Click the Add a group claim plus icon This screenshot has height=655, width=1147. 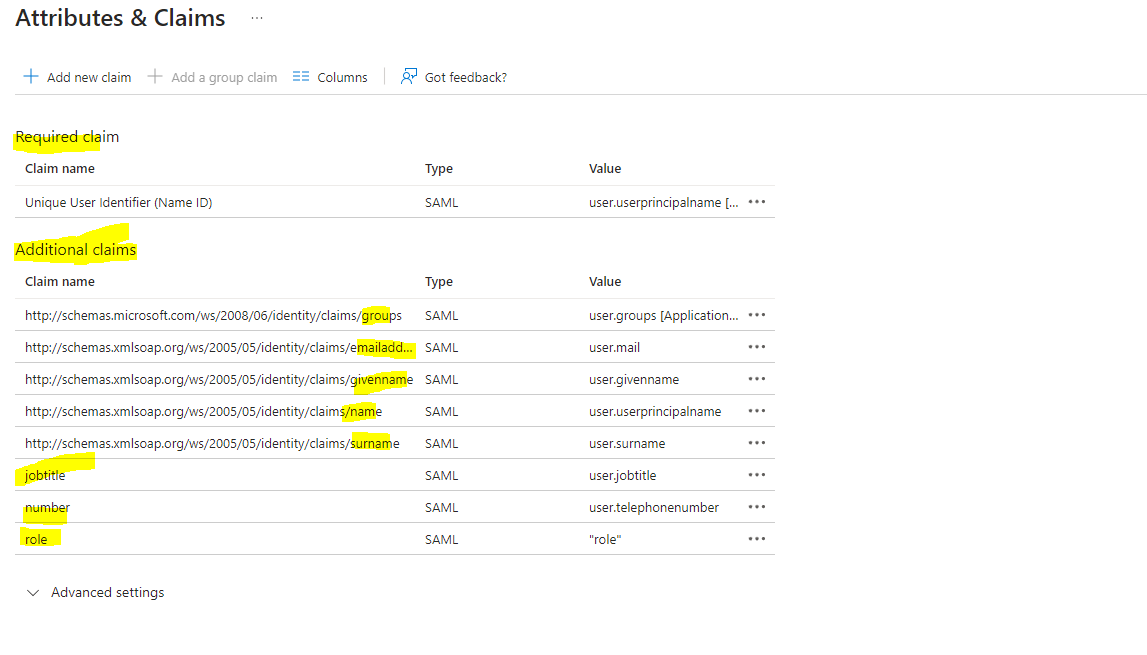154,76
